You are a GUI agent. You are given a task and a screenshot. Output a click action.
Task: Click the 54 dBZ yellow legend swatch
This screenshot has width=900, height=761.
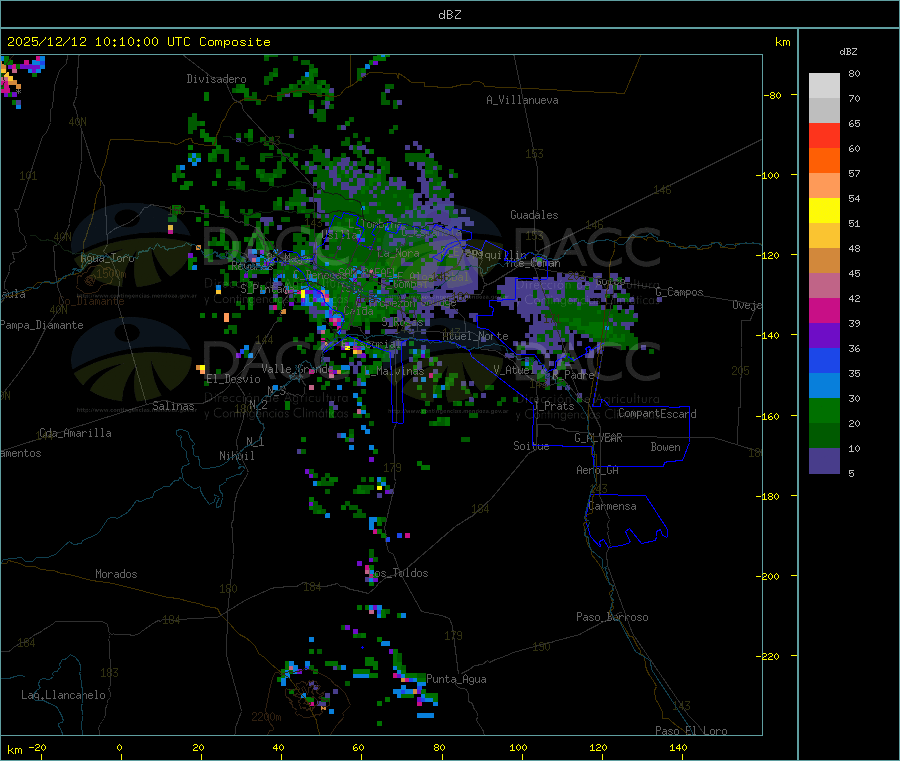pyautogui.click(x=824, y=211)
